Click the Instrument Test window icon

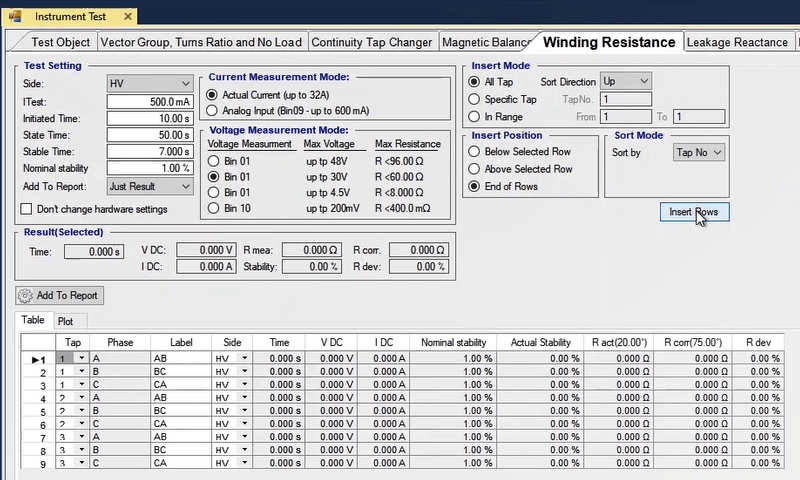15,17
